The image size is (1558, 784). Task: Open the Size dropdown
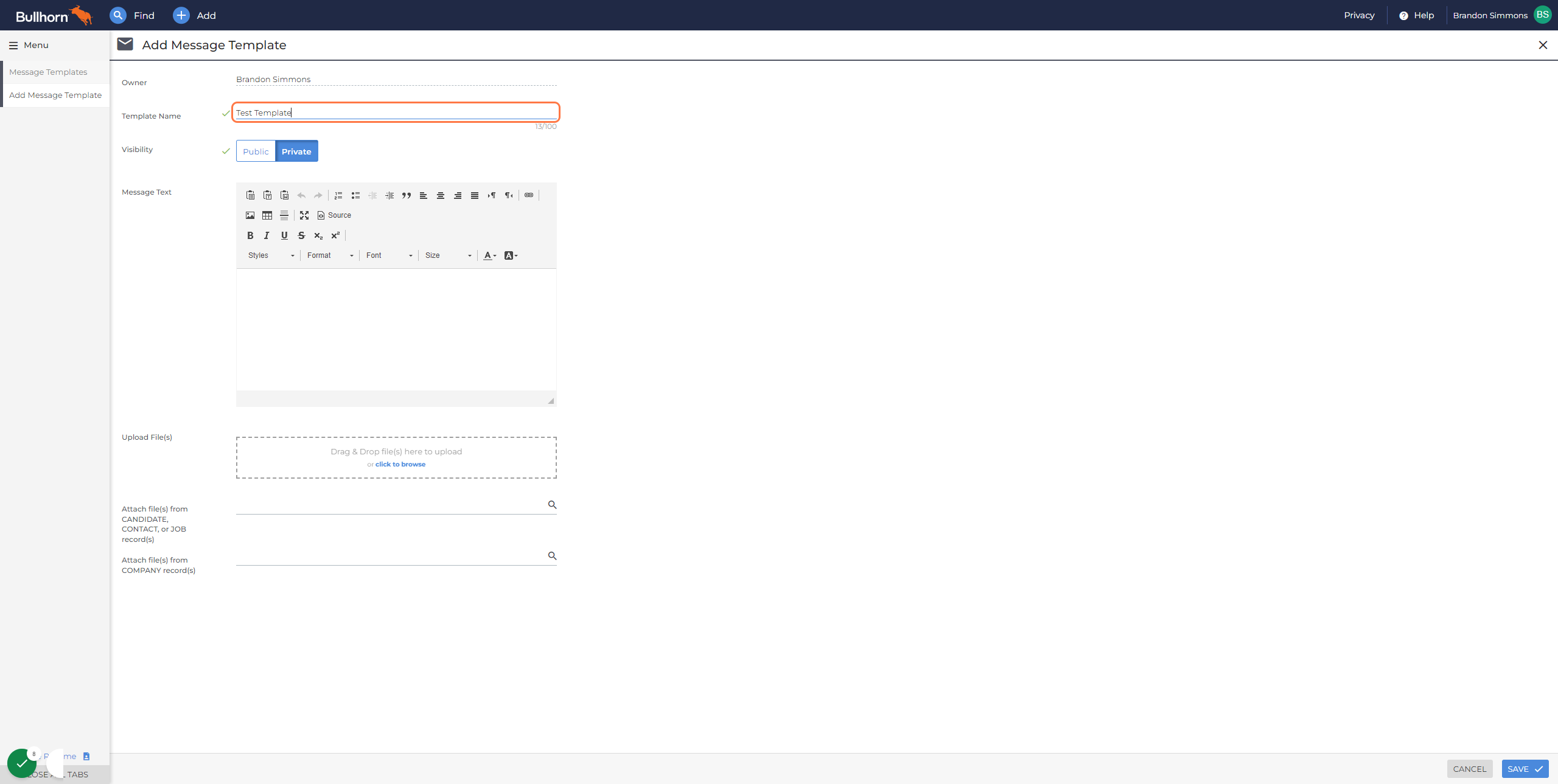[449, 255]
